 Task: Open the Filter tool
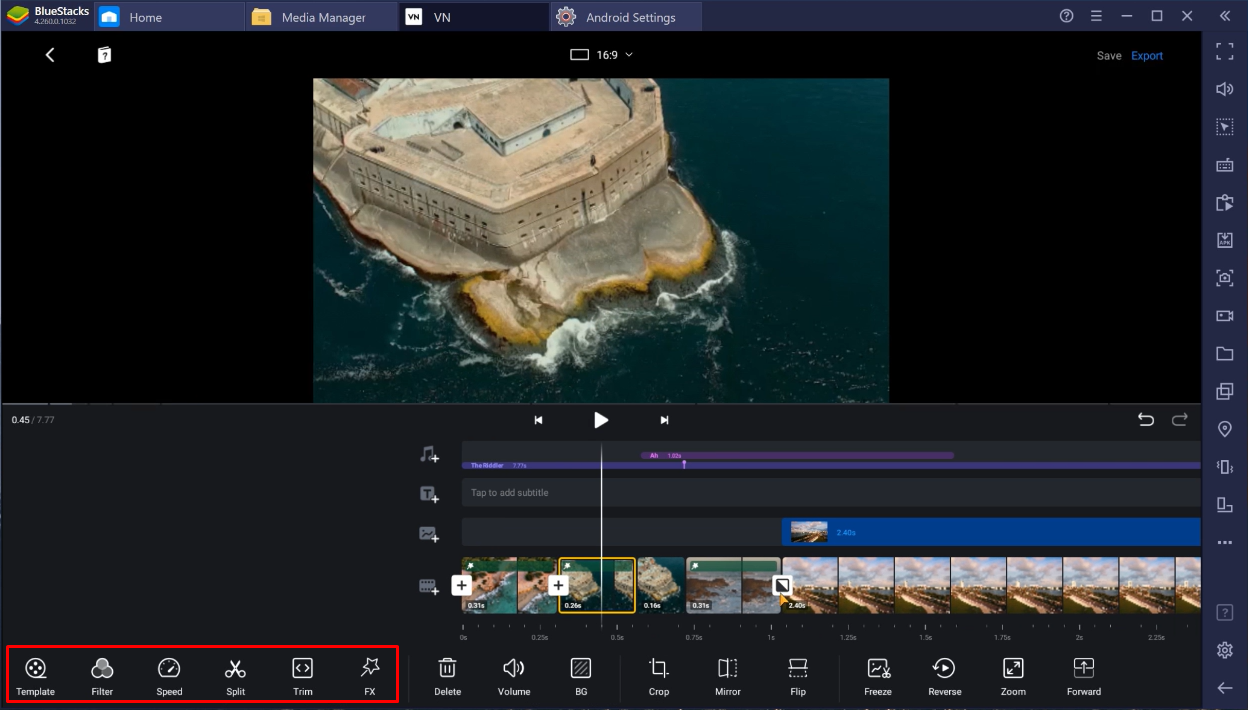point(102,676)
